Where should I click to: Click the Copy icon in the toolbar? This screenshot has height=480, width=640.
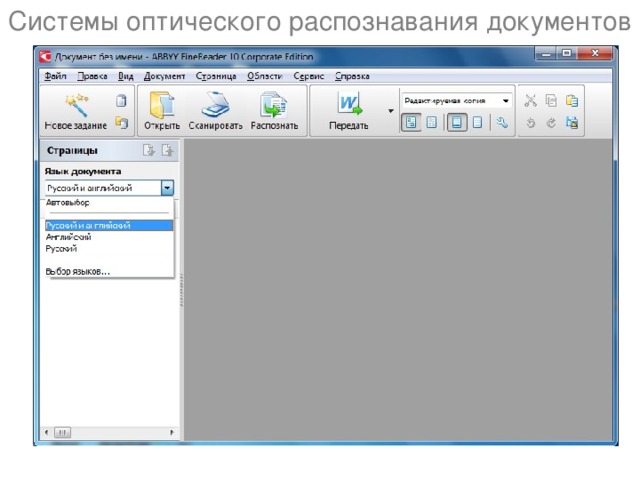point(551,100)
